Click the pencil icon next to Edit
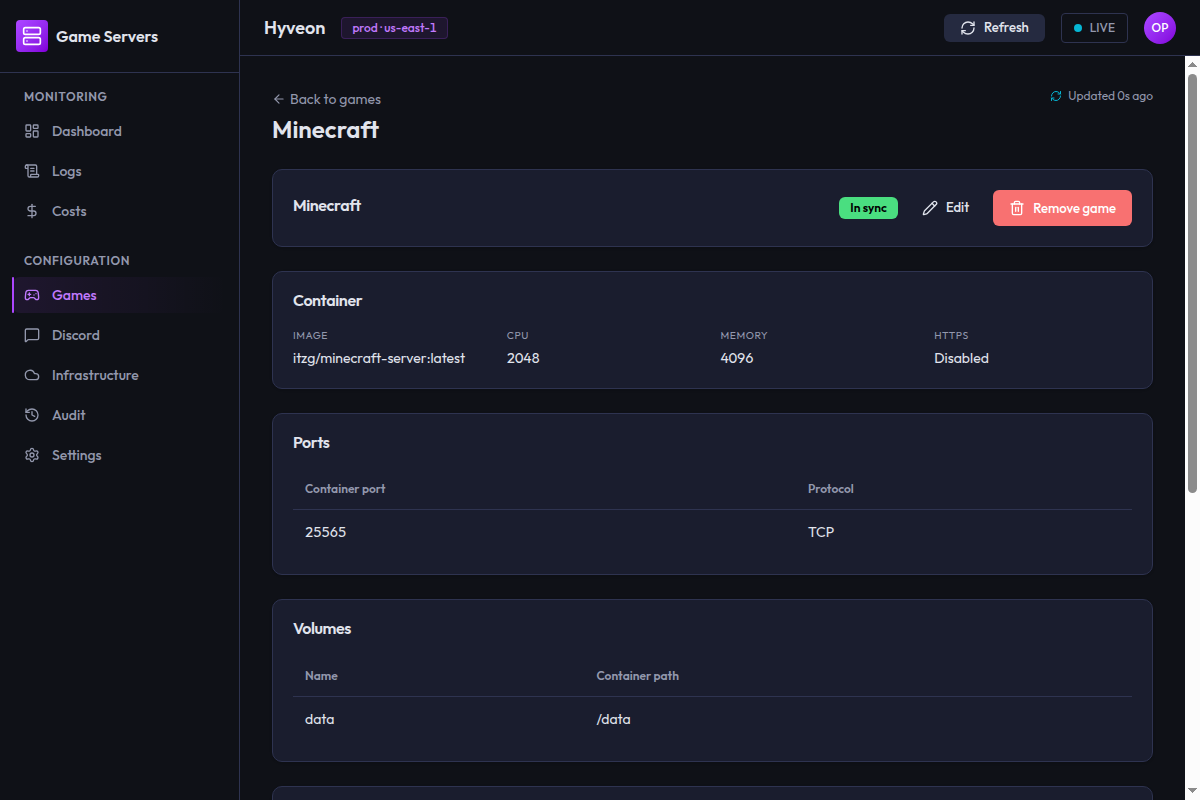 pos(930,208)
